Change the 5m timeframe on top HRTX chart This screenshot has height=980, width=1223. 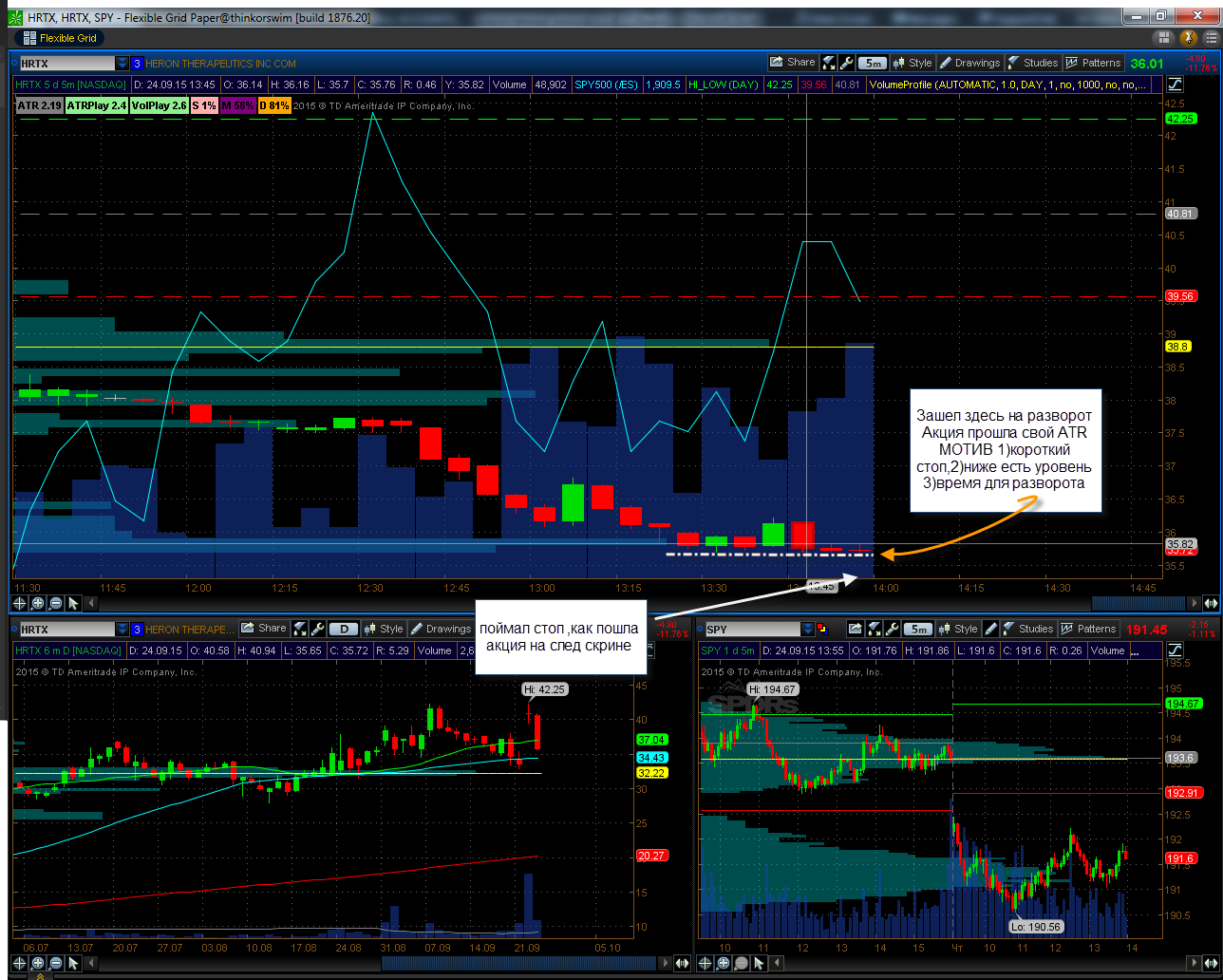point(872,63)
